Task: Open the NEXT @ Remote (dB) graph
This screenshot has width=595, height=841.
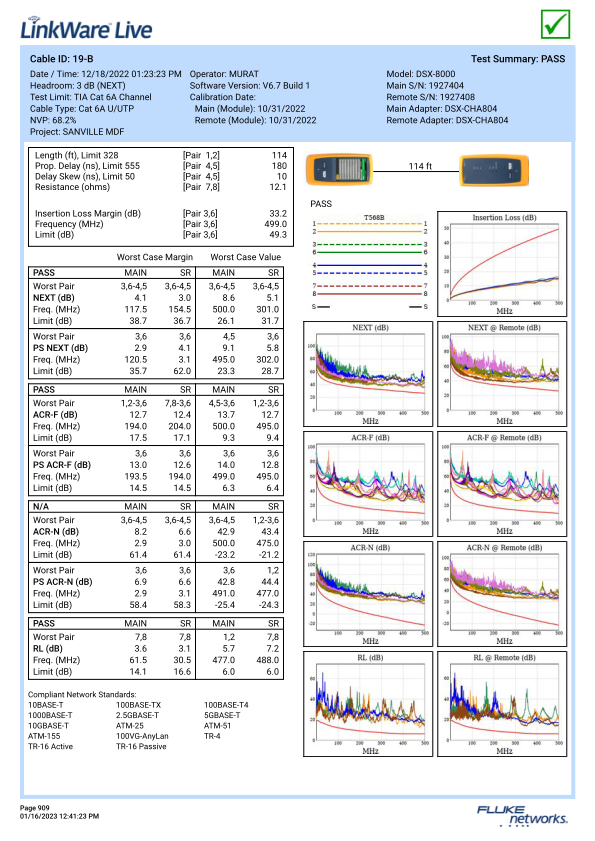Action: click(502, 374)
